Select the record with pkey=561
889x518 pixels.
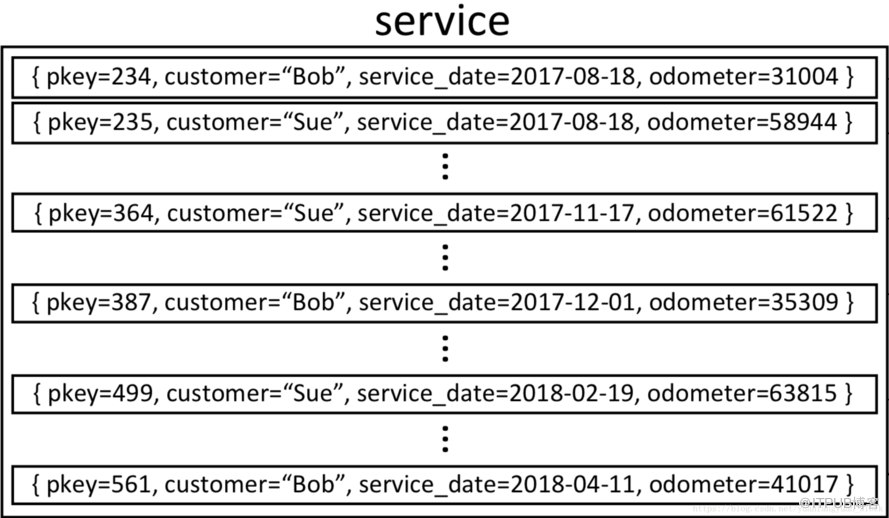[444, 485]
